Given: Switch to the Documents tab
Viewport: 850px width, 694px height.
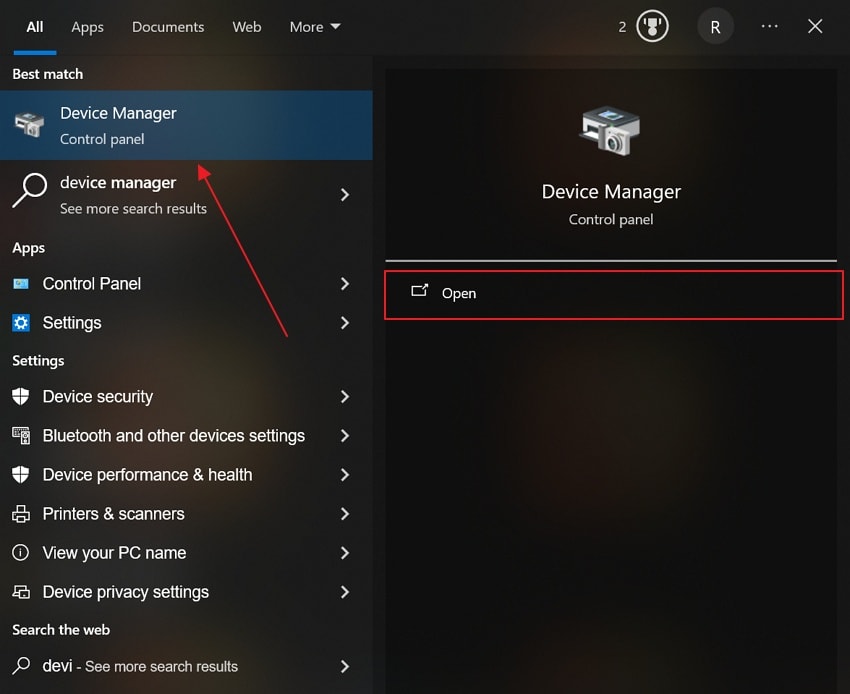Looking at the screenshot, I should click(168, 27).
